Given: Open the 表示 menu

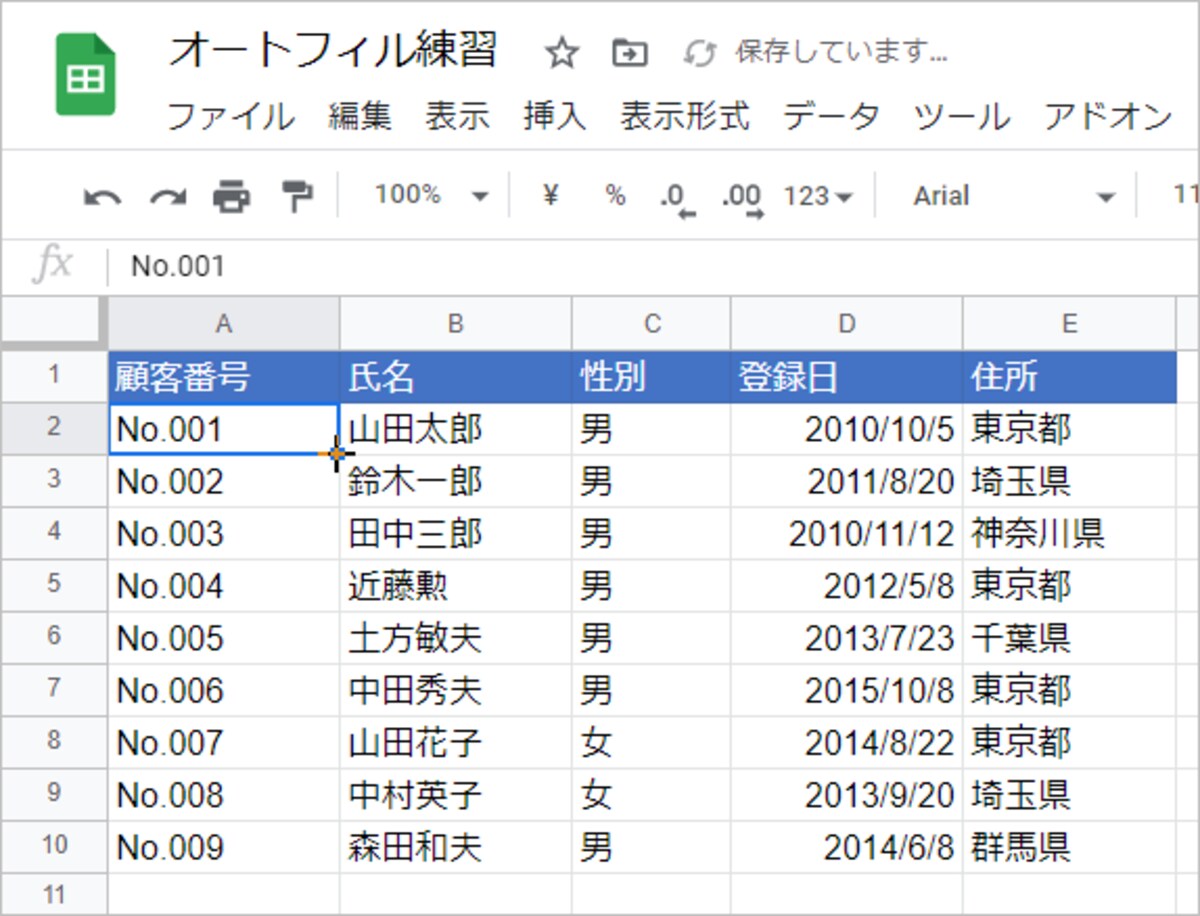Looking at the screenshot, I should 457,117.
